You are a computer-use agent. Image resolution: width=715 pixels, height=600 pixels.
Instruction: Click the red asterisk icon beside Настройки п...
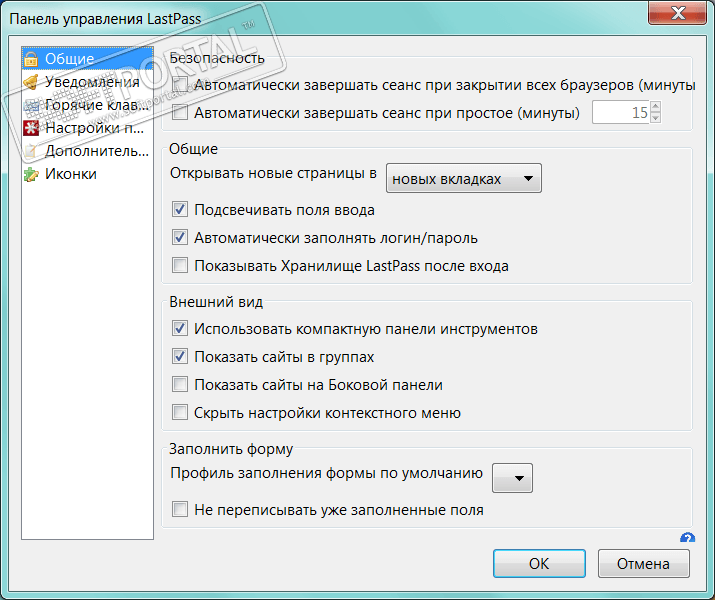pyautogui.click(x=31, y=128)
